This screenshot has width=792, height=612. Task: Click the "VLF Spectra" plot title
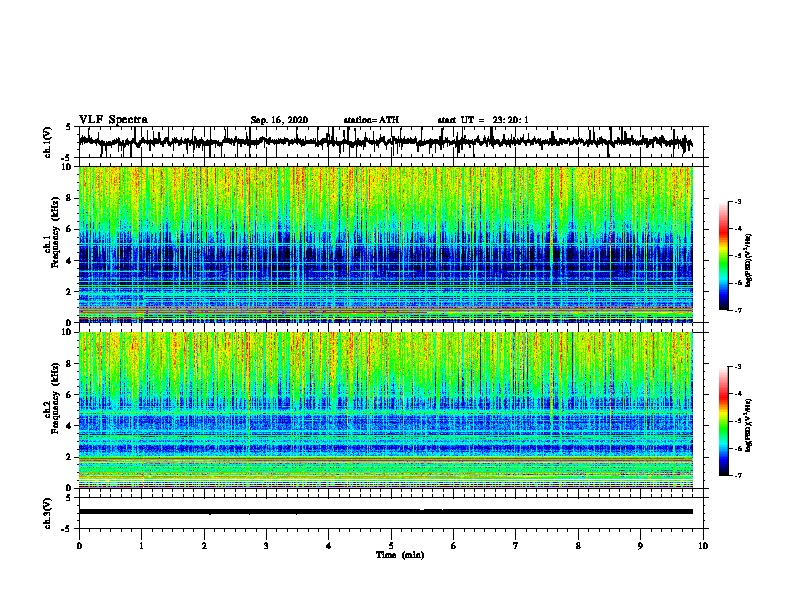(113, 120)
